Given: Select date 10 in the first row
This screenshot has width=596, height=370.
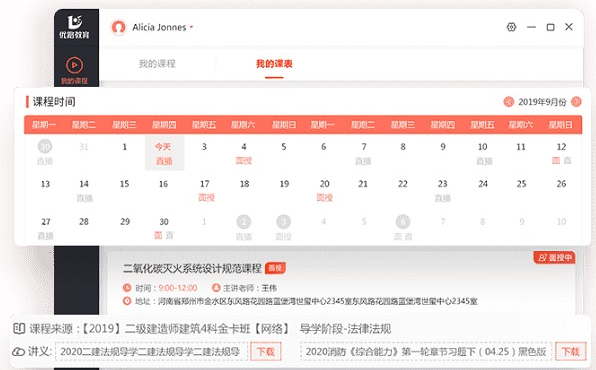Looking at the screenshot, I should (483, 153).
